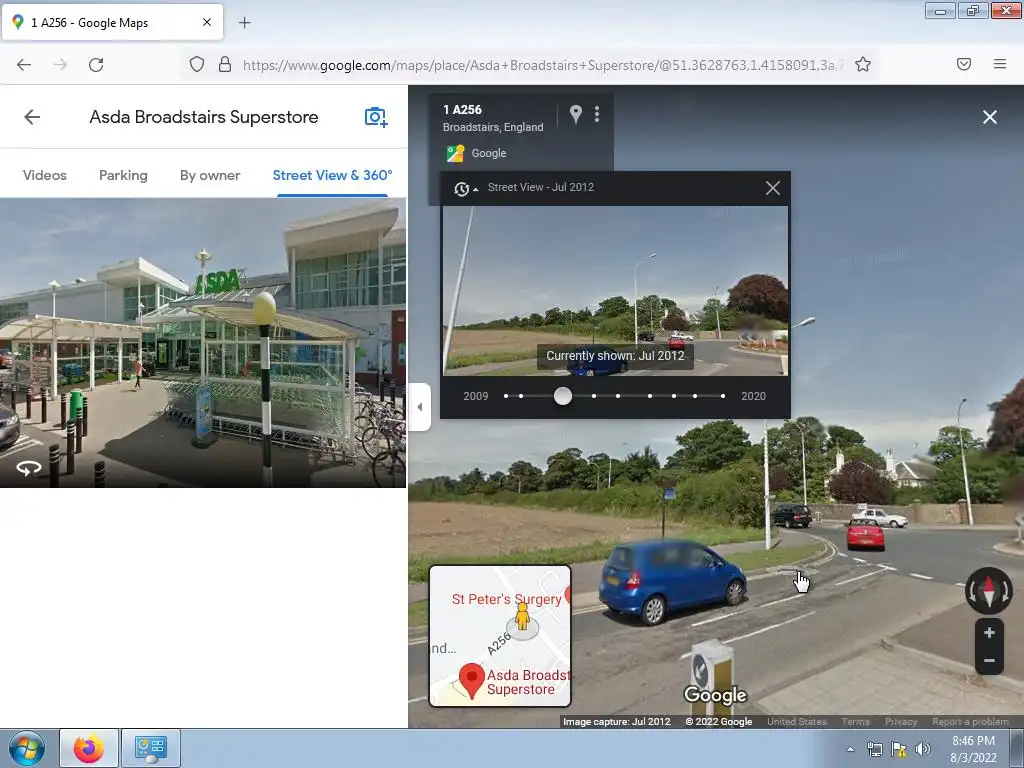1024x768 pixels.
Task: Close the Street View history popup
Action: pyautogui.click(x=773, y=188)
